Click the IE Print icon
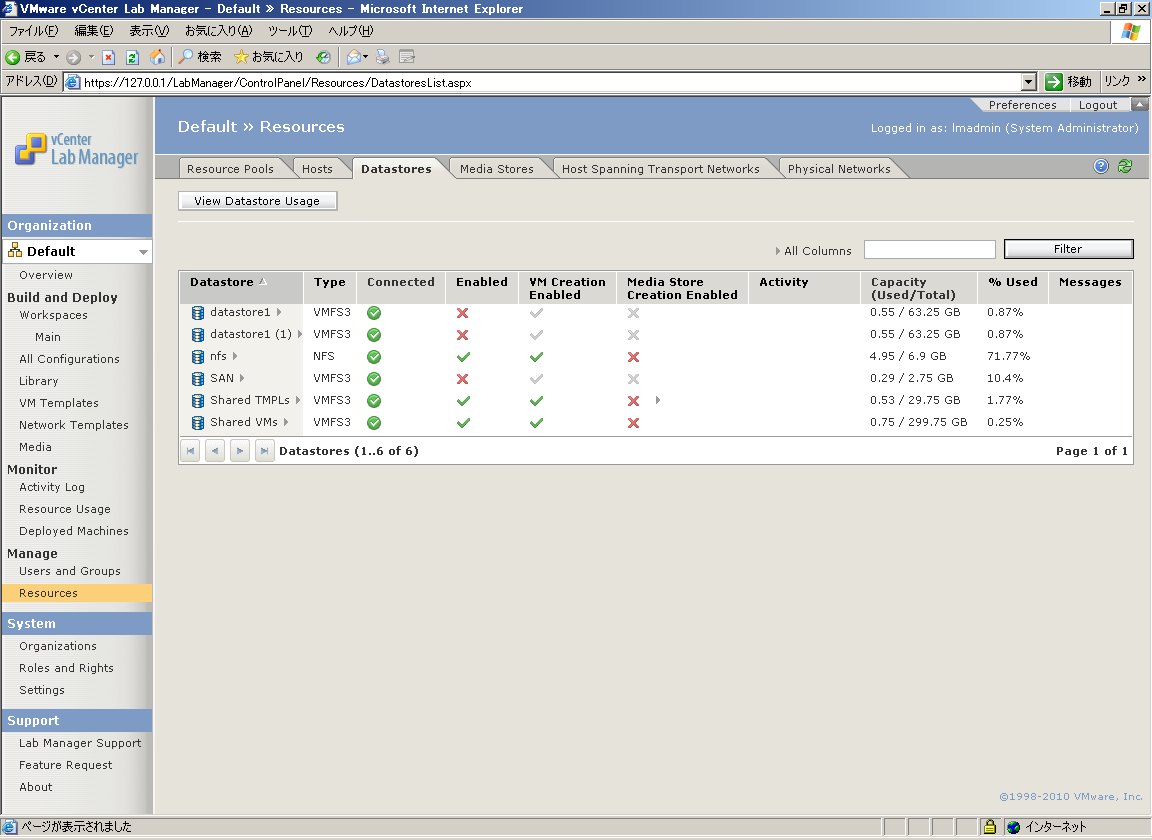 (x=383, y=57)
